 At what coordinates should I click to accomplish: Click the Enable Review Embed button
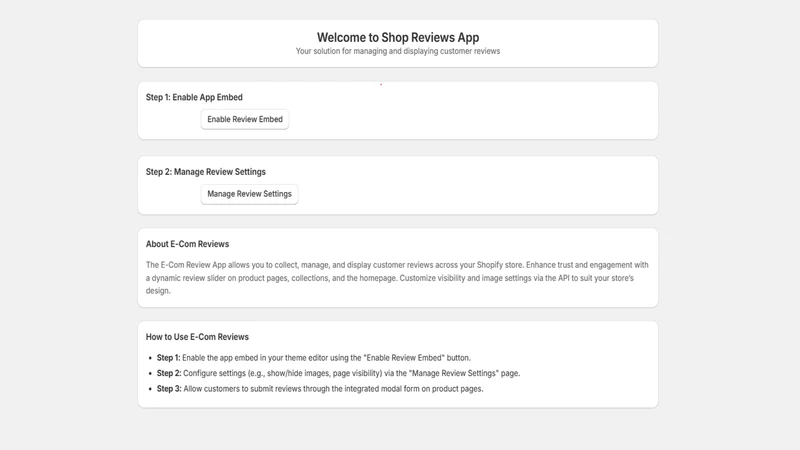click(245, 119)
